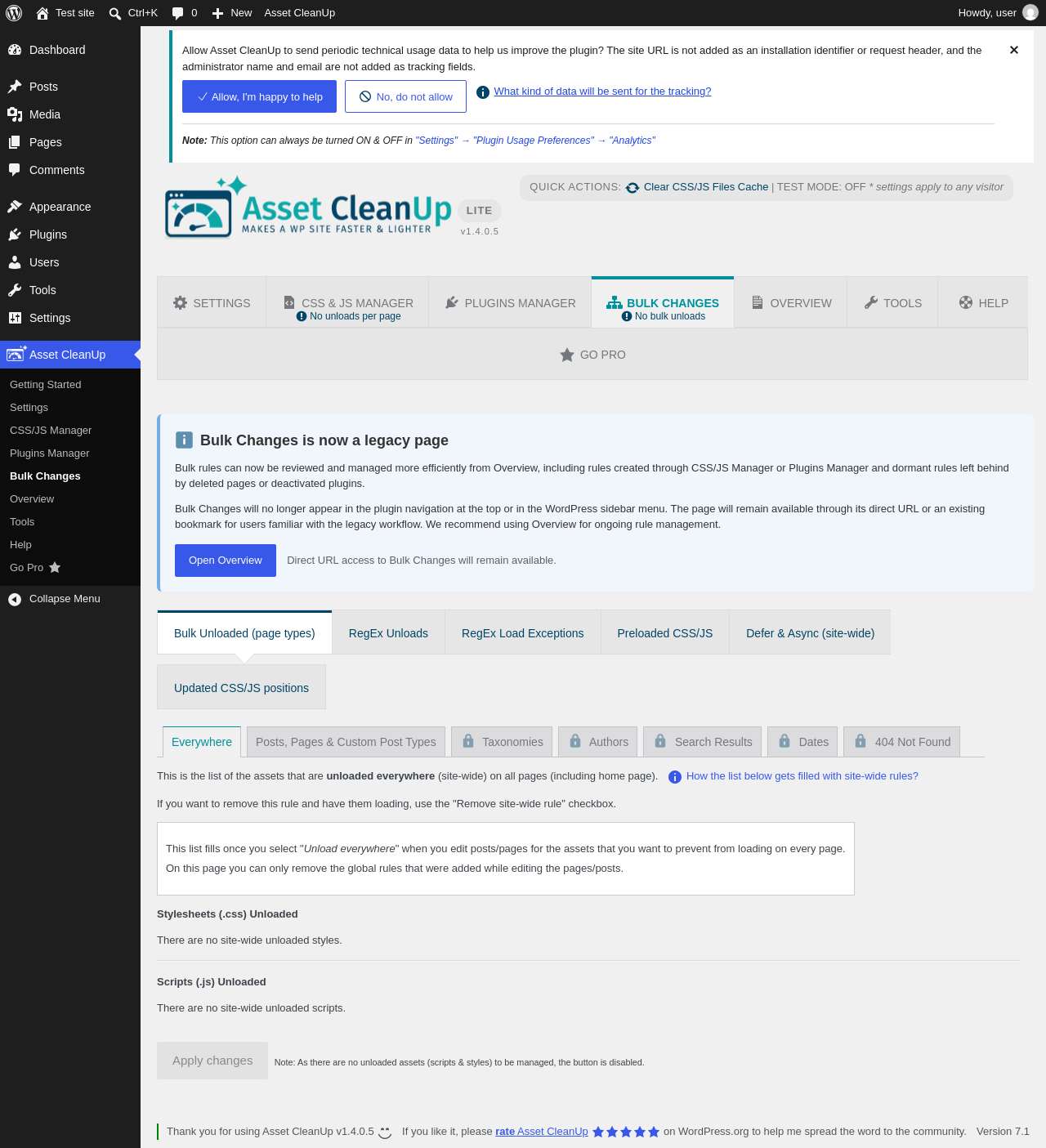Click the Open Overview button
This screenshot has width=1046, height=1148.
[x=226, y=561]
